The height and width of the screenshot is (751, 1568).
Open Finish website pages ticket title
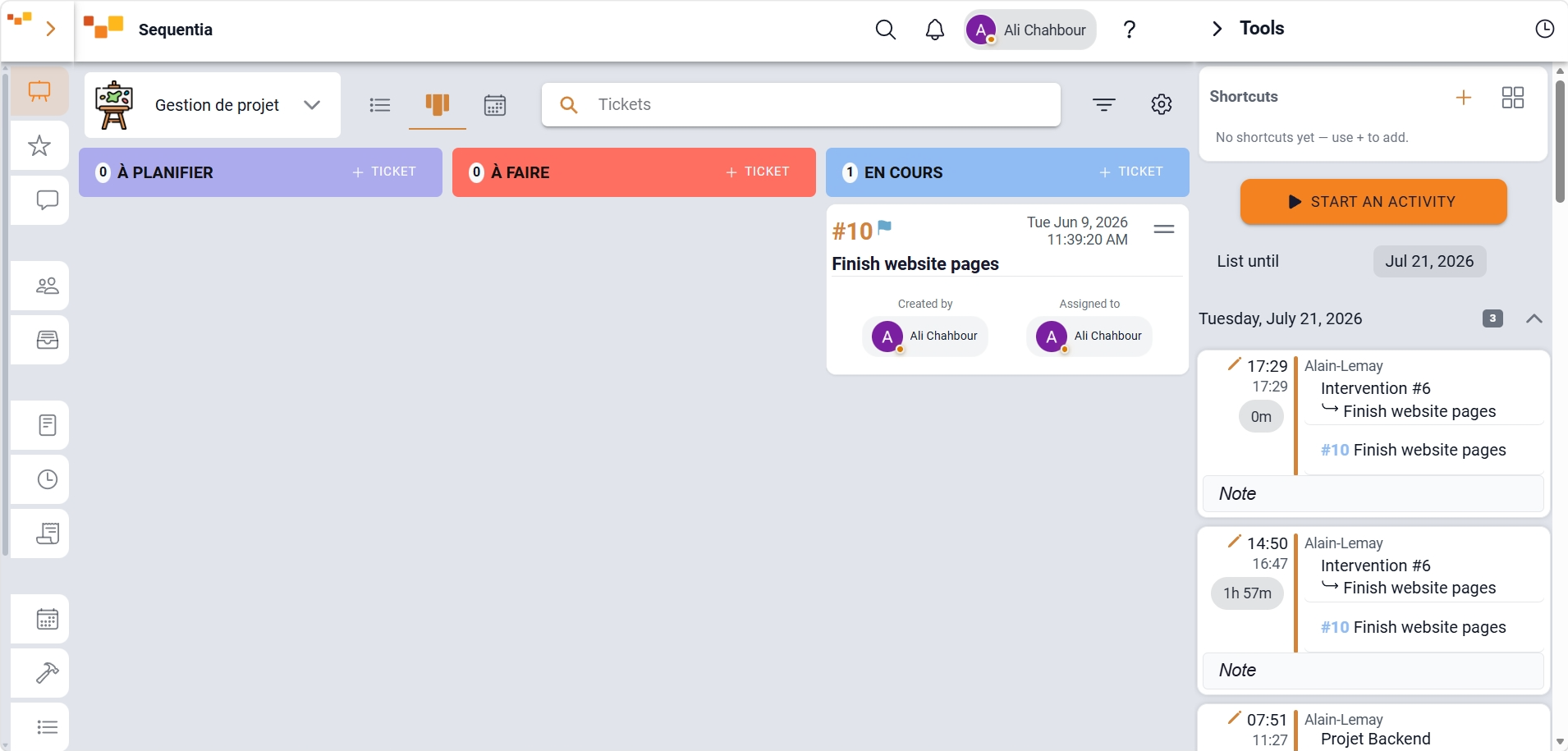pyautogui.click(x=915, y=263)
